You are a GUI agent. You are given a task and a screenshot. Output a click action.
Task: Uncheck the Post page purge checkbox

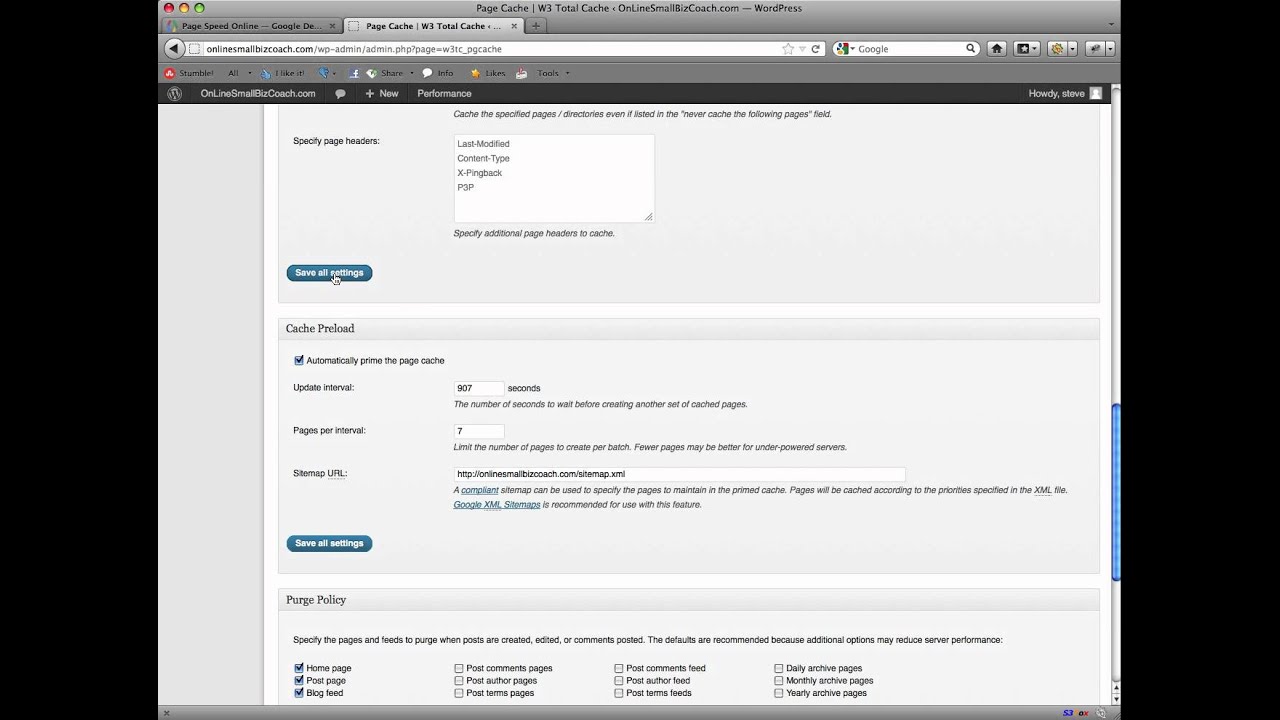(299, 680)
